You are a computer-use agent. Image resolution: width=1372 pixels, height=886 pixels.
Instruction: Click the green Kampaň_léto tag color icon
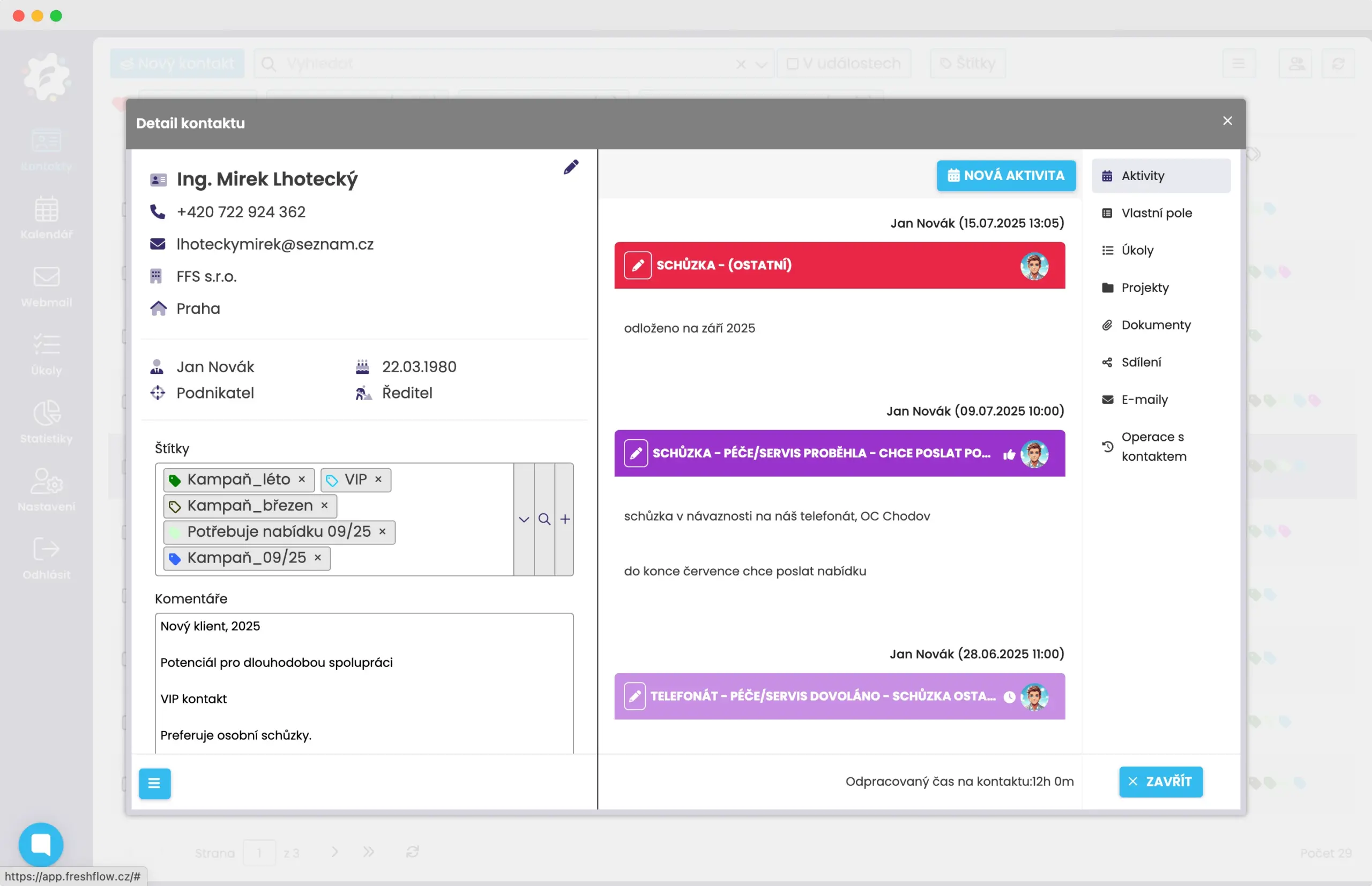tap(175, 480)
